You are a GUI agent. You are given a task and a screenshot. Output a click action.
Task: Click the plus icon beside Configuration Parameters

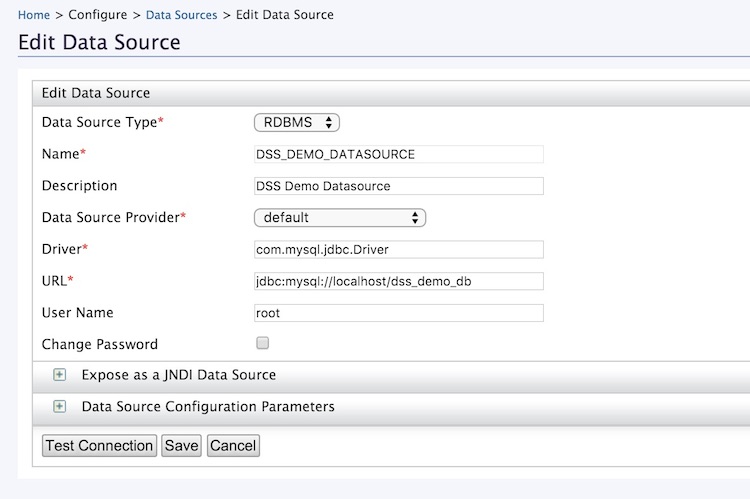59,407
